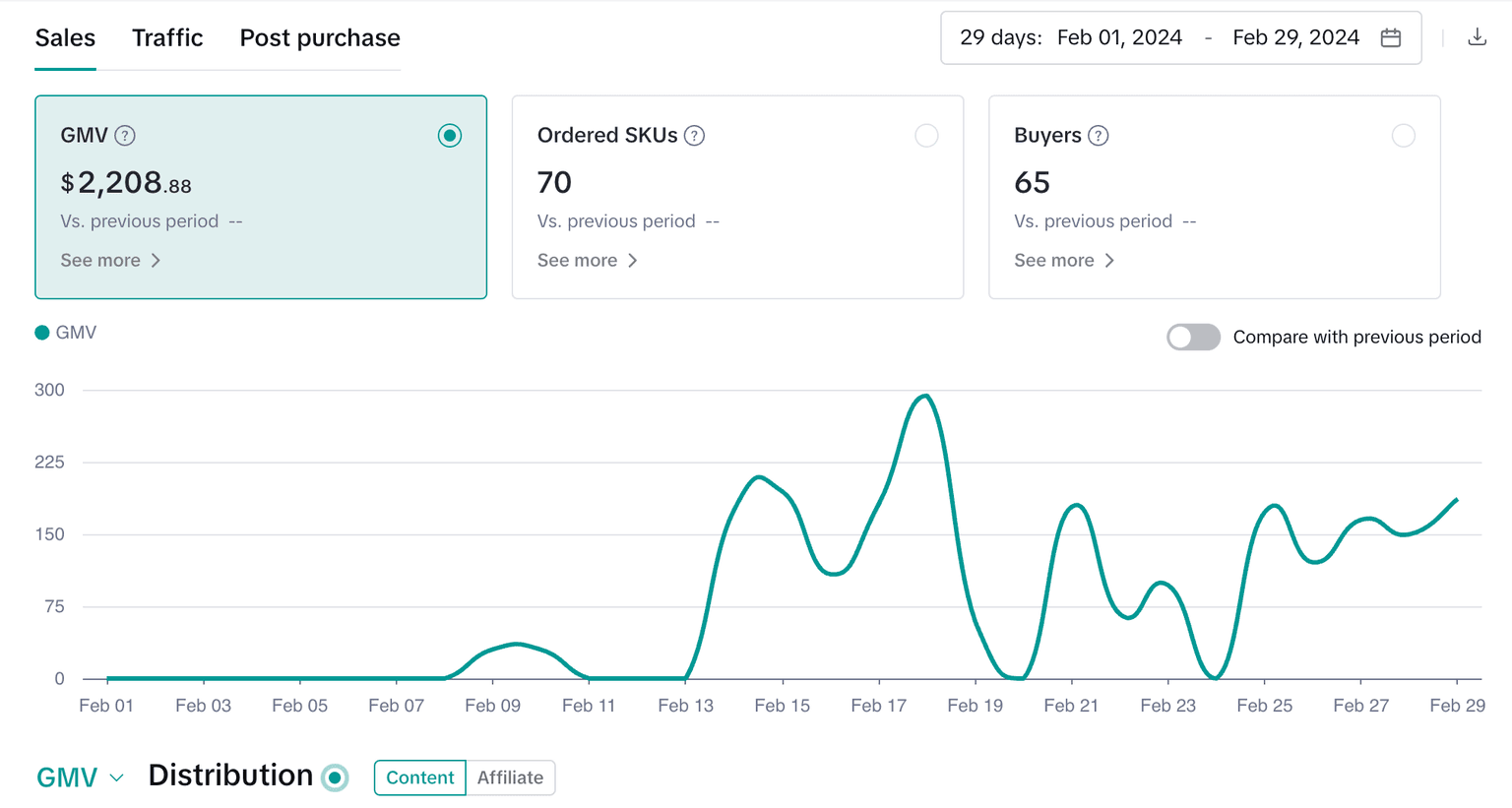
Task: Click the download report icon
Action: tap(1477, 37)
